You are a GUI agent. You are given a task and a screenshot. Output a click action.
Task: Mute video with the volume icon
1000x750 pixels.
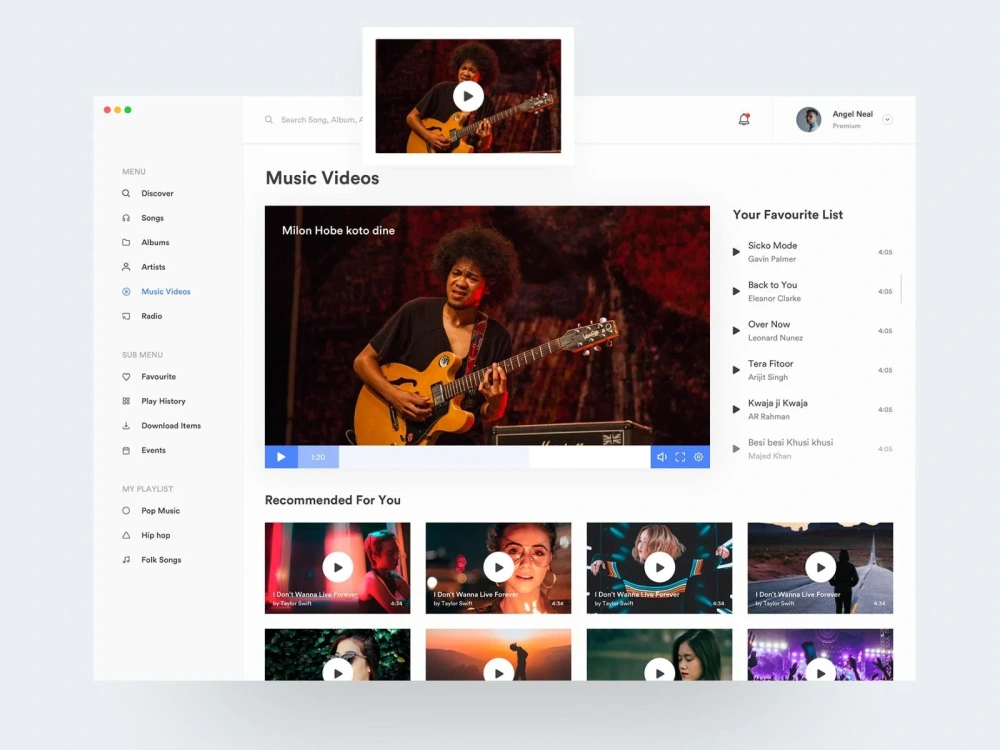[662, 457]
